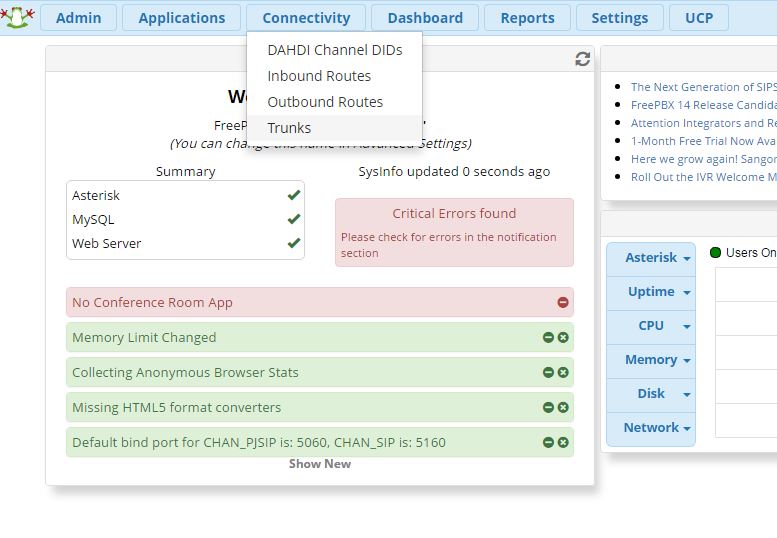Click Collecting Anonymous Browser Stats text
Image resolution: width=777 pixels, height=538 pixels.
[185, 372]
